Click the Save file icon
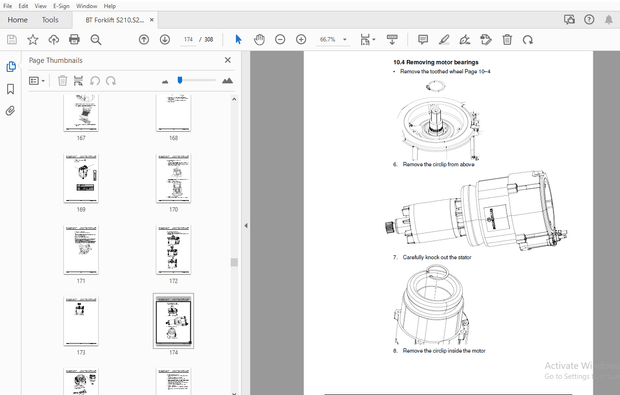Viewport: 620px width, 395px height. [x=12, y=40]
